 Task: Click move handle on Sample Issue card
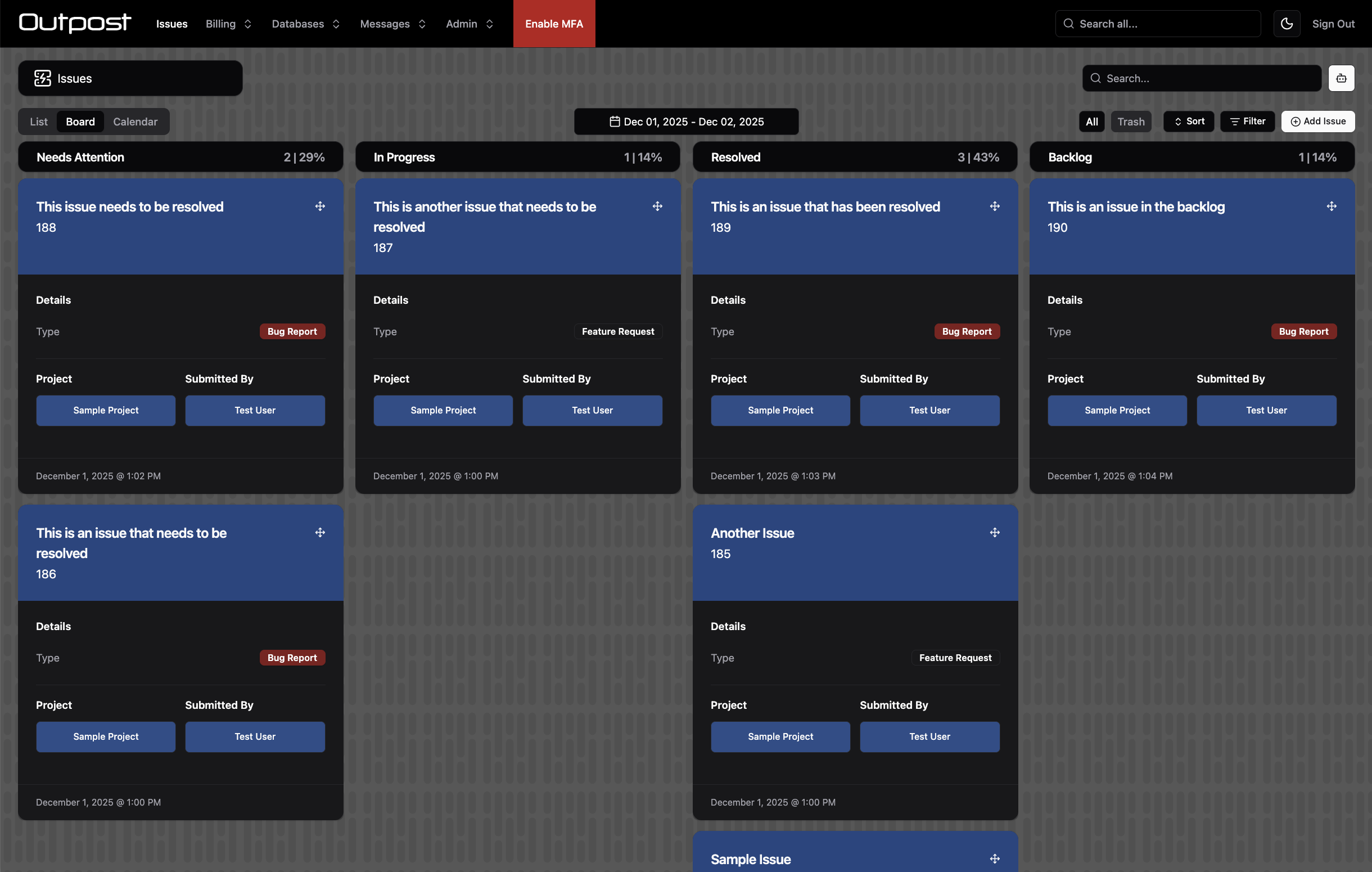pyautogui.click(x=994, y=858)
